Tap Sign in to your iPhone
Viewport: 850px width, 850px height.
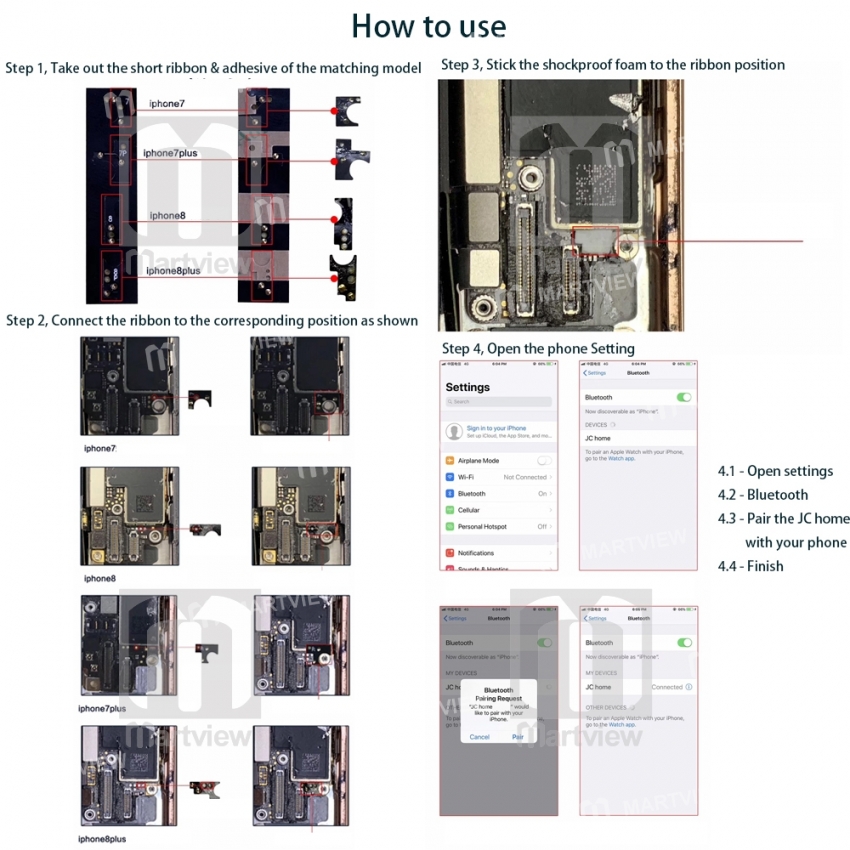496,428
